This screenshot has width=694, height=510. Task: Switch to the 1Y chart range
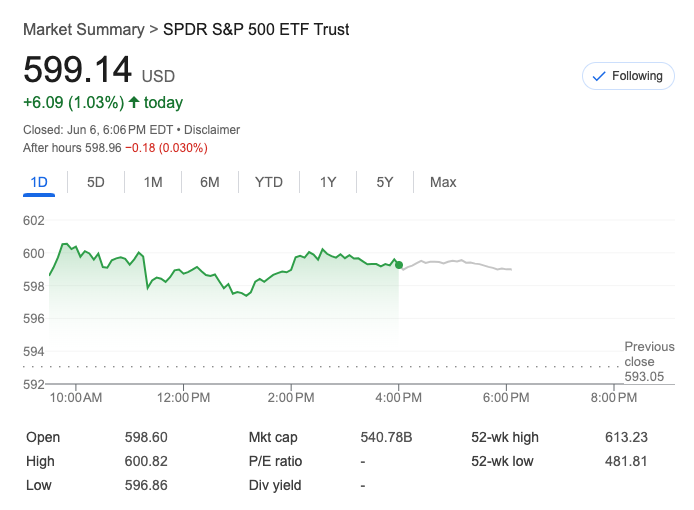(328, 182)
